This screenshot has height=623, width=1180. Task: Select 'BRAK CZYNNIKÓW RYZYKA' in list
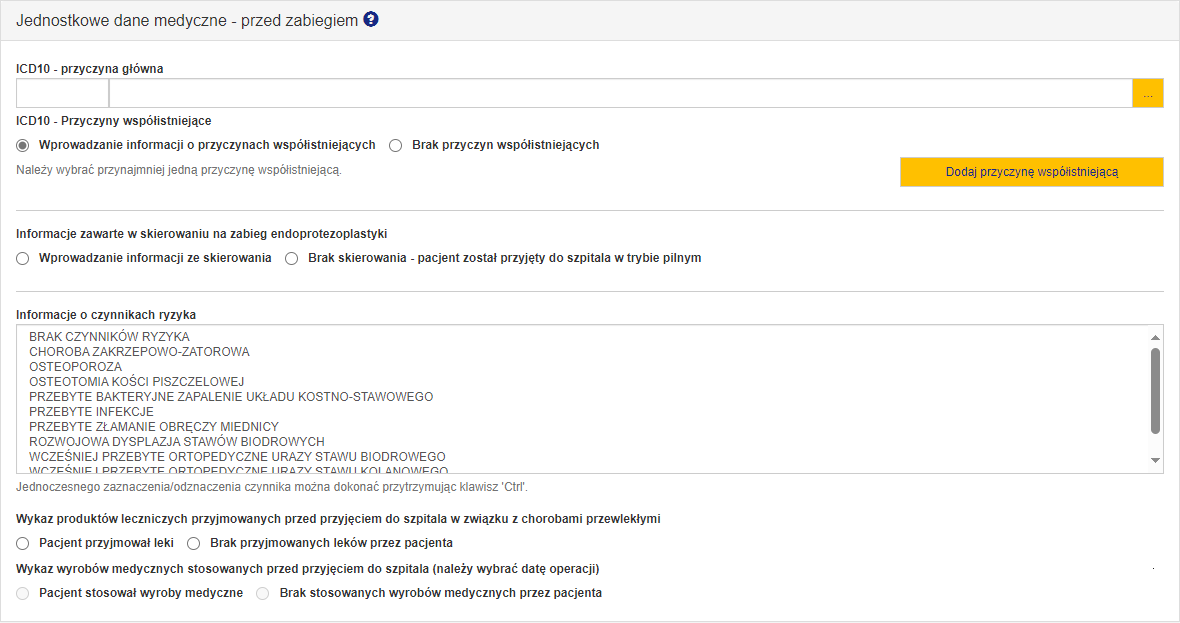pyautogui.click(x=110, y=337)
